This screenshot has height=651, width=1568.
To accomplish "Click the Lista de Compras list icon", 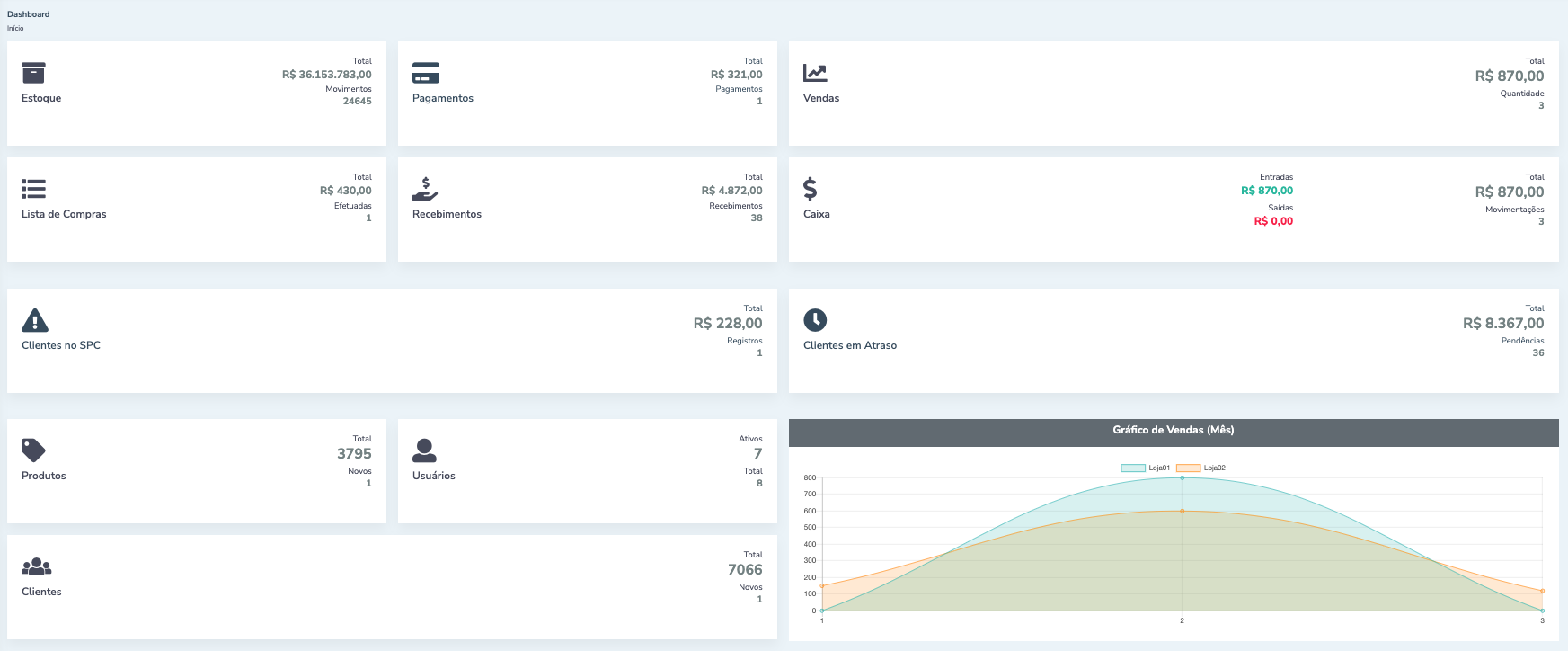I will tap(33, 189).
